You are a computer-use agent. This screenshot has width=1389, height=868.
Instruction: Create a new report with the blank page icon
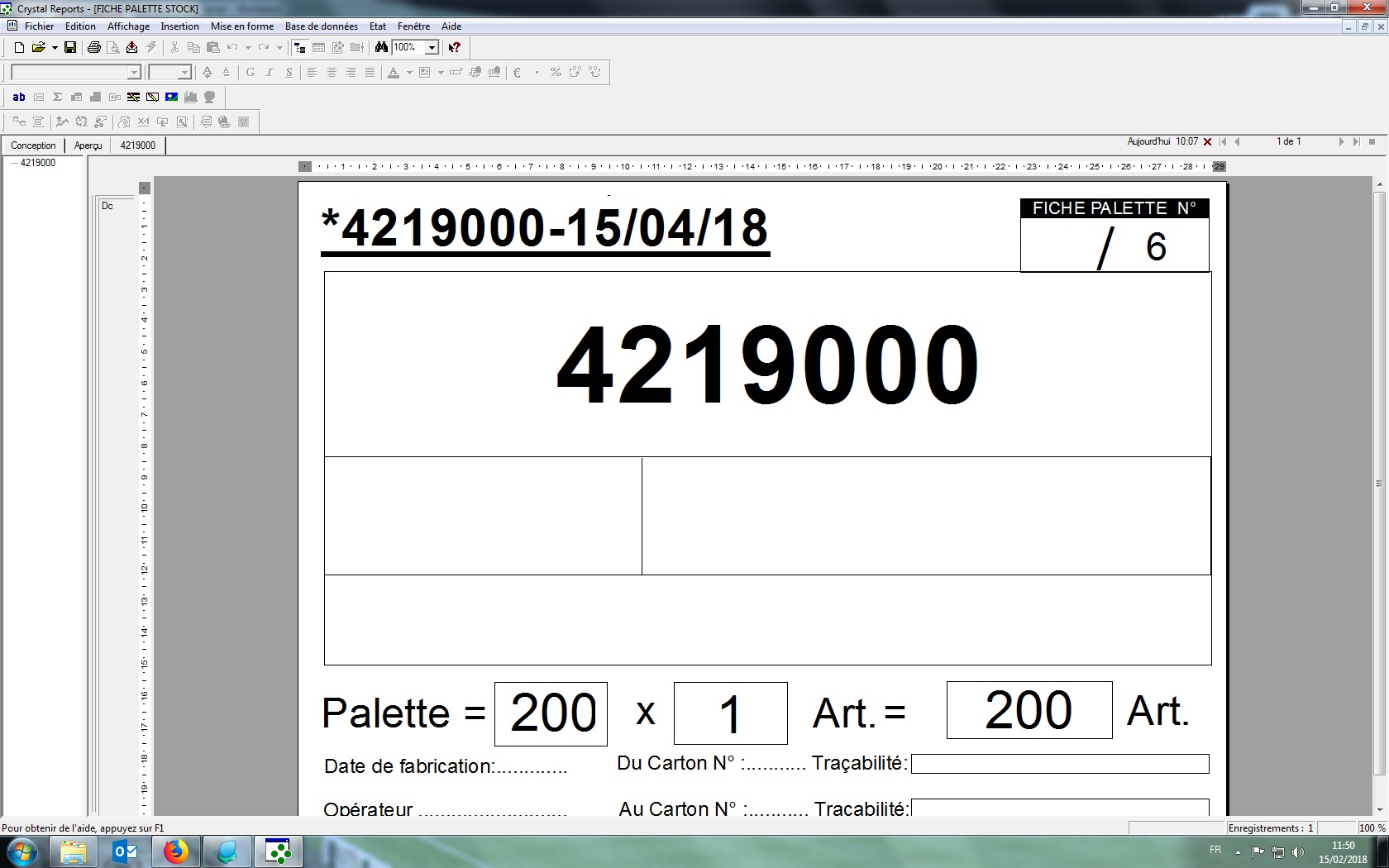pyautogui.click(x=19, y=48)
